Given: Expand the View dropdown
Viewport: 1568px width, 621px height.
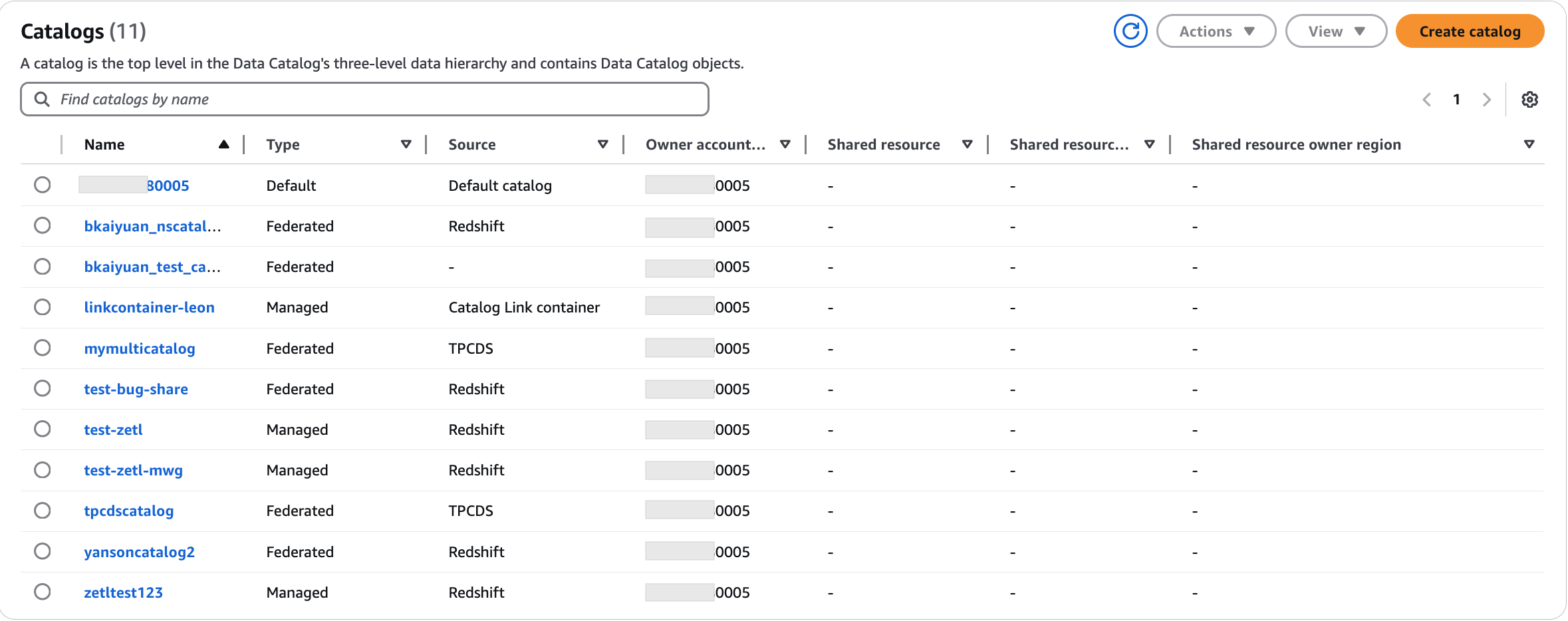Looking at the screenshot, I should 1335,31.
